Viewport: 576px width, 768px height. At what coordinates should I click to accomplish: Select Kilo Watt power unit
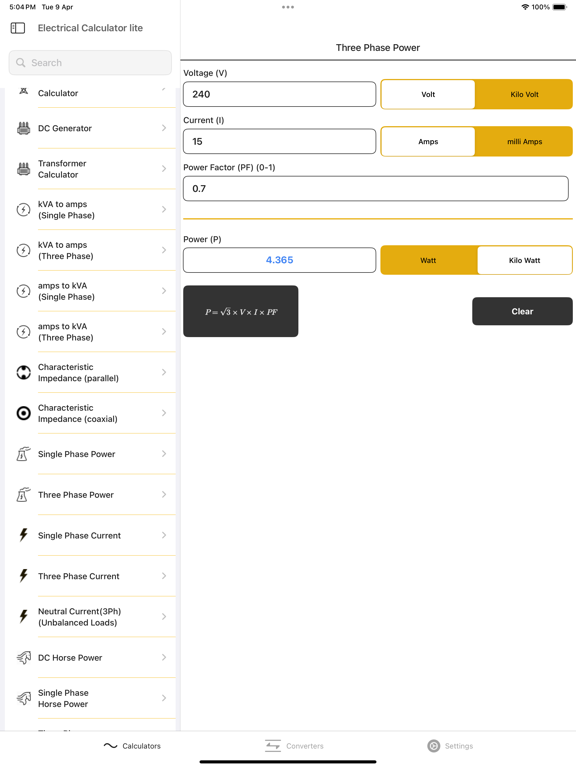(x=524, y=260)
